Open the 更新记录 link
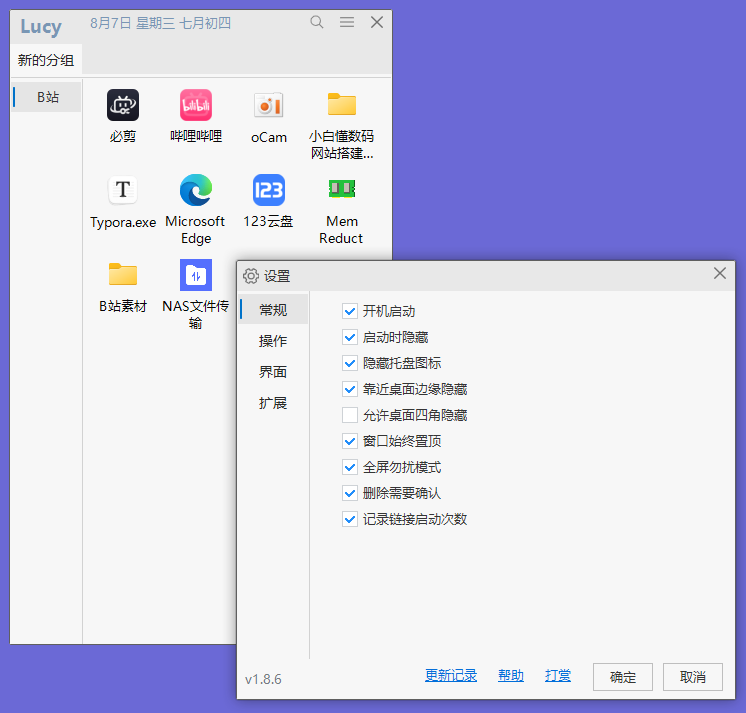 (x=451, y=675)
